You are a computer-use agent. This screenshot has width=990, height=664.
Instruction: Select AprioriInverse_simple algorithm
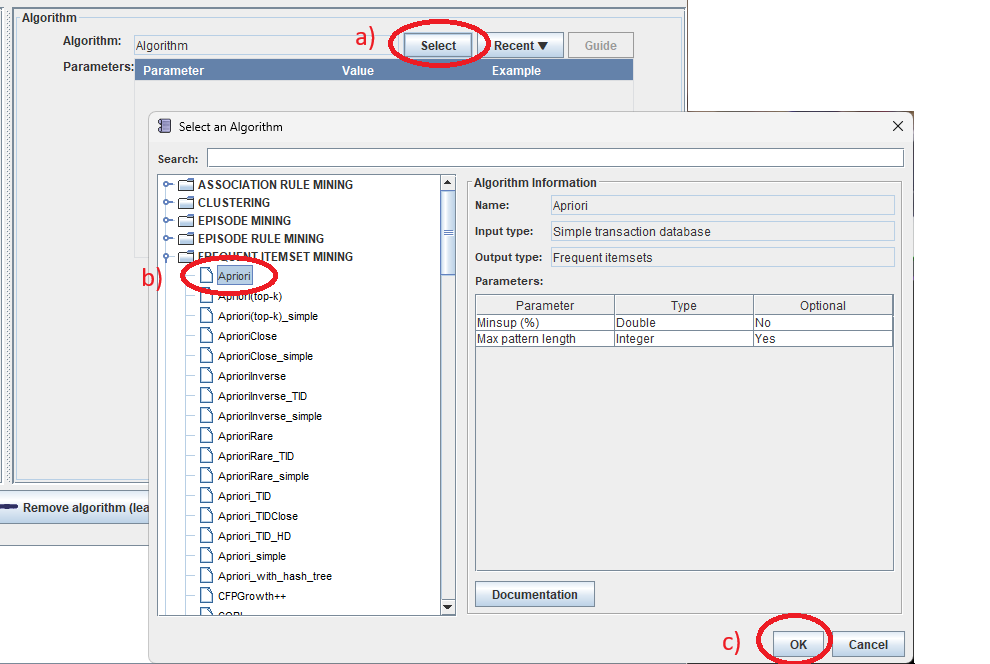270,416
